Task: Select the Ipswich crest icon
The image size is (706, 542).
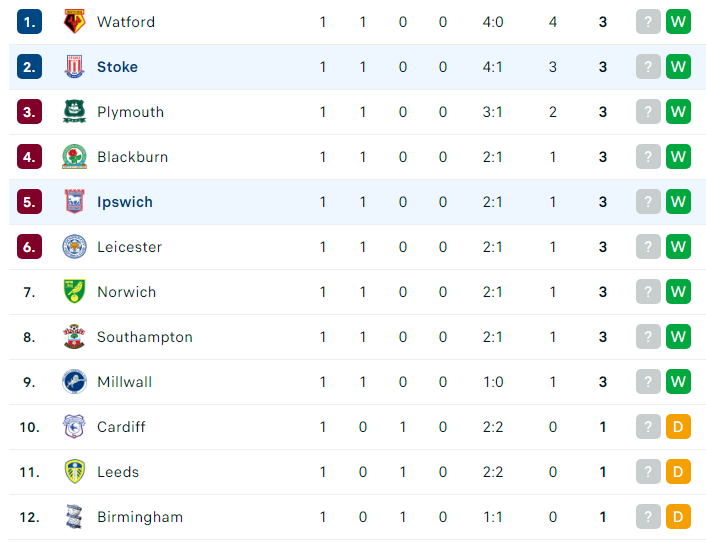Action: (74, 202)
